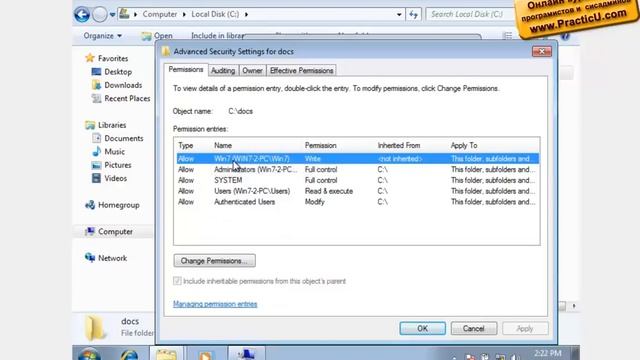Open Recent Places in navigation pane
This screenshot has width=640, height=360.
(x=121, y=98)
